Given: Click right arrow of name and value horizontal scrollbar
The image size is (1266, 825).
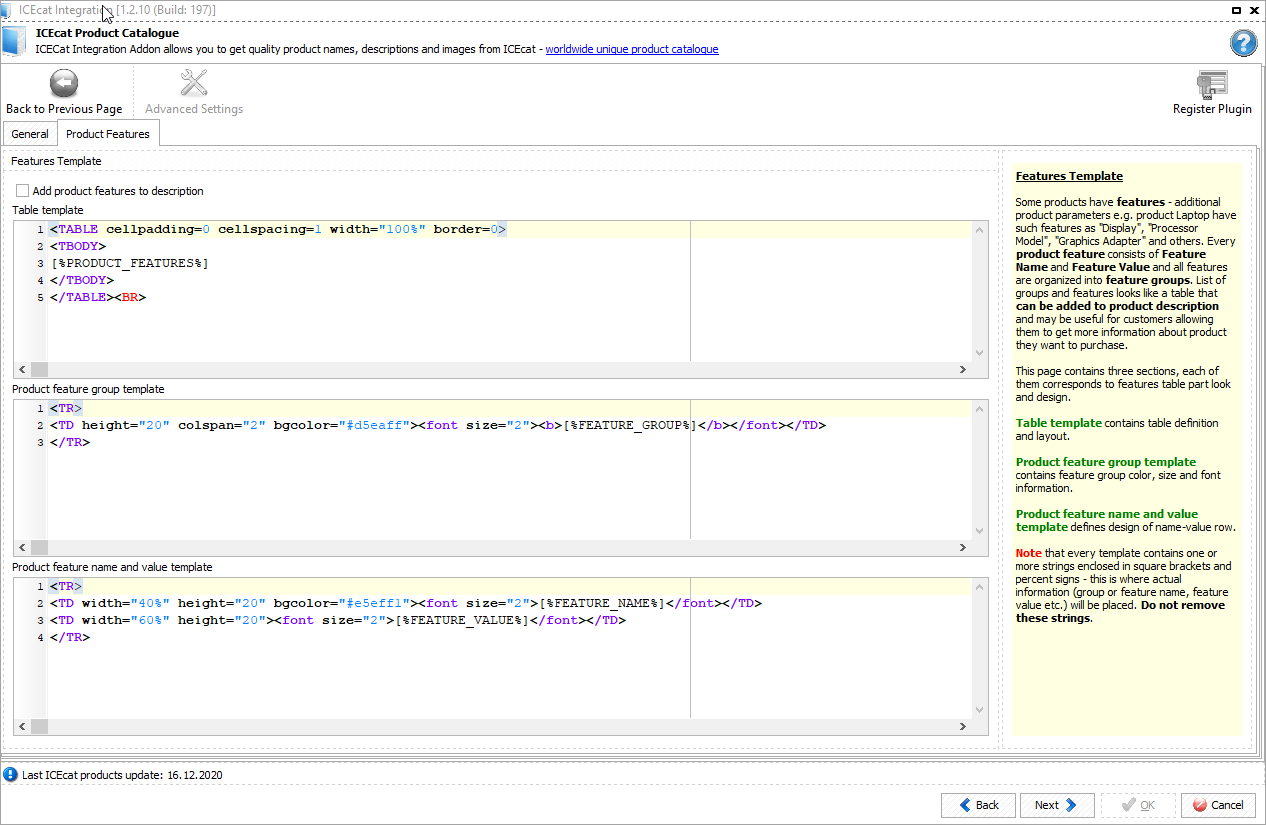Looking at the screenshot, I should [x=963, y=726].
